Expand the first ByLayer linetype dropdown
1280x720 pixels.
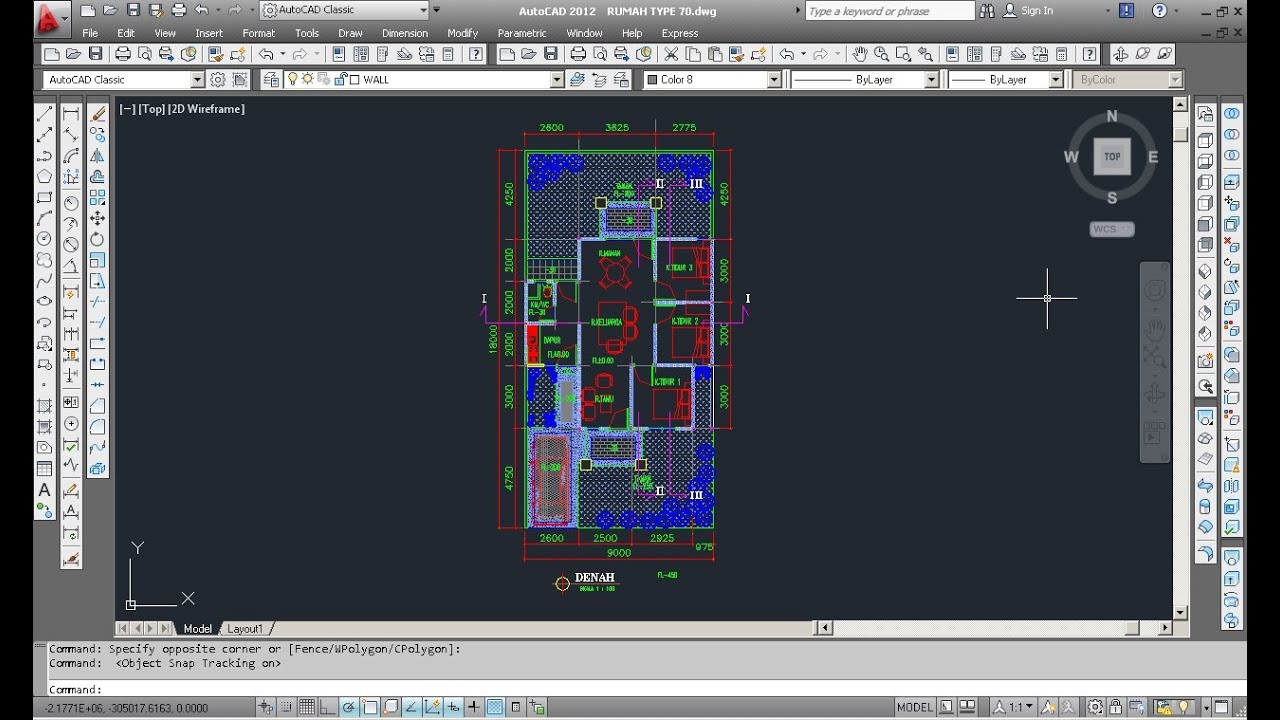[x=931, y=79]
